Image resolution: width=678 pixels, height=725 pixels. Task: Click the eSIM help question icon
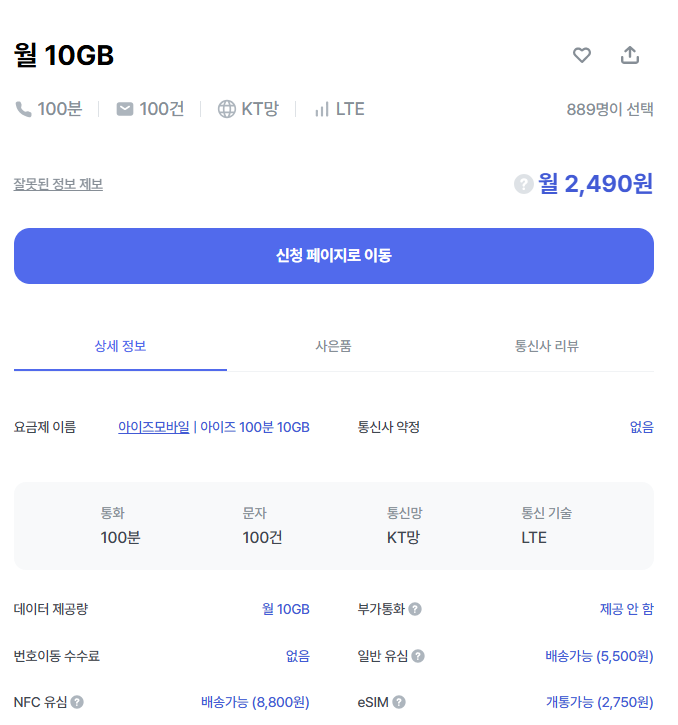pyautogui.click(x=399, y=702)
